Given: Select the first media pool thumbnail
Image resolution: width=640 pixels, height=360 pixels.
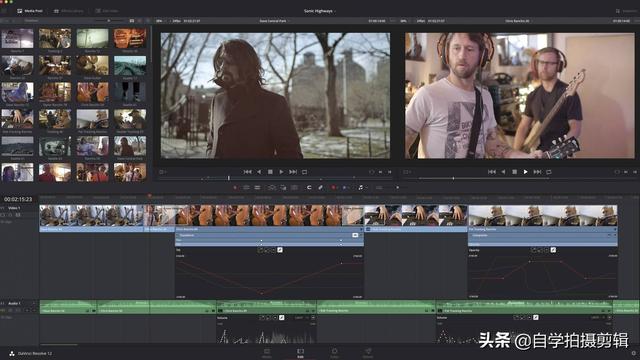Looking at the screenshot, I should [x=17, y=38].
